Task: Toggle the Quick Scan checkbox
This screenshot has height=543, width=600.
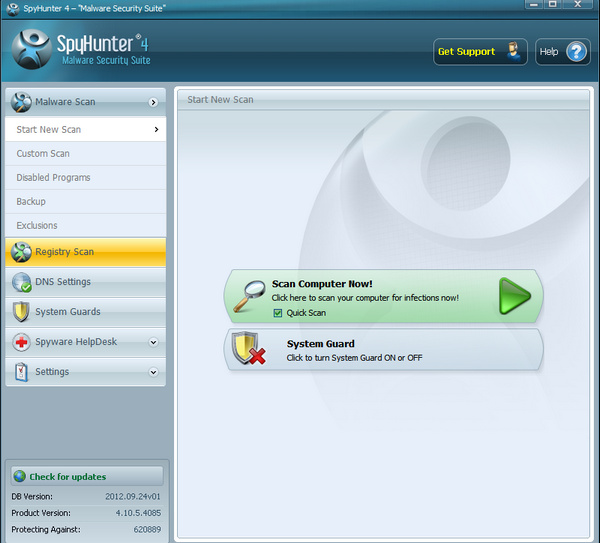Action: (x=277, y=313)
